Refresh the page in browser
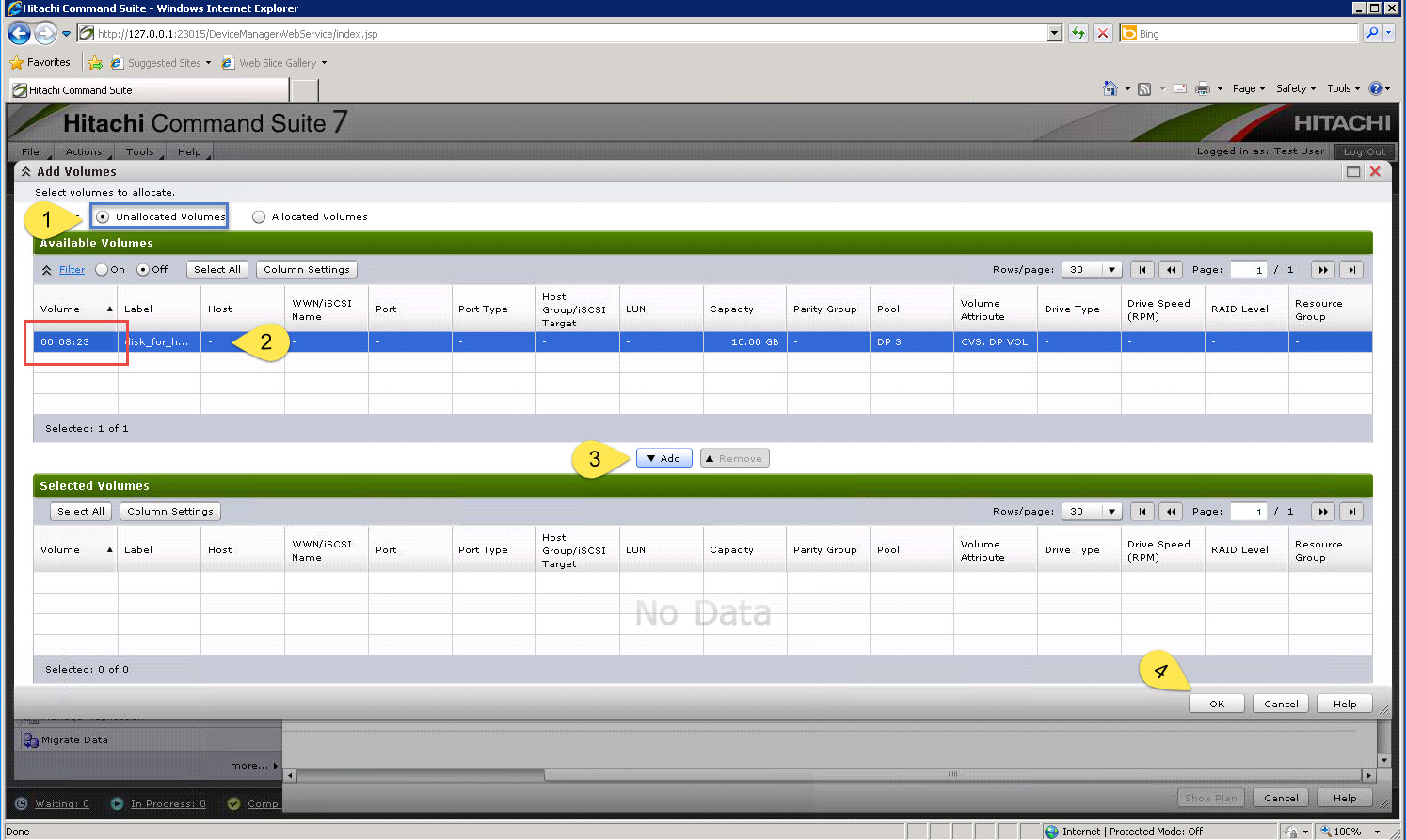 (1078, 33)
